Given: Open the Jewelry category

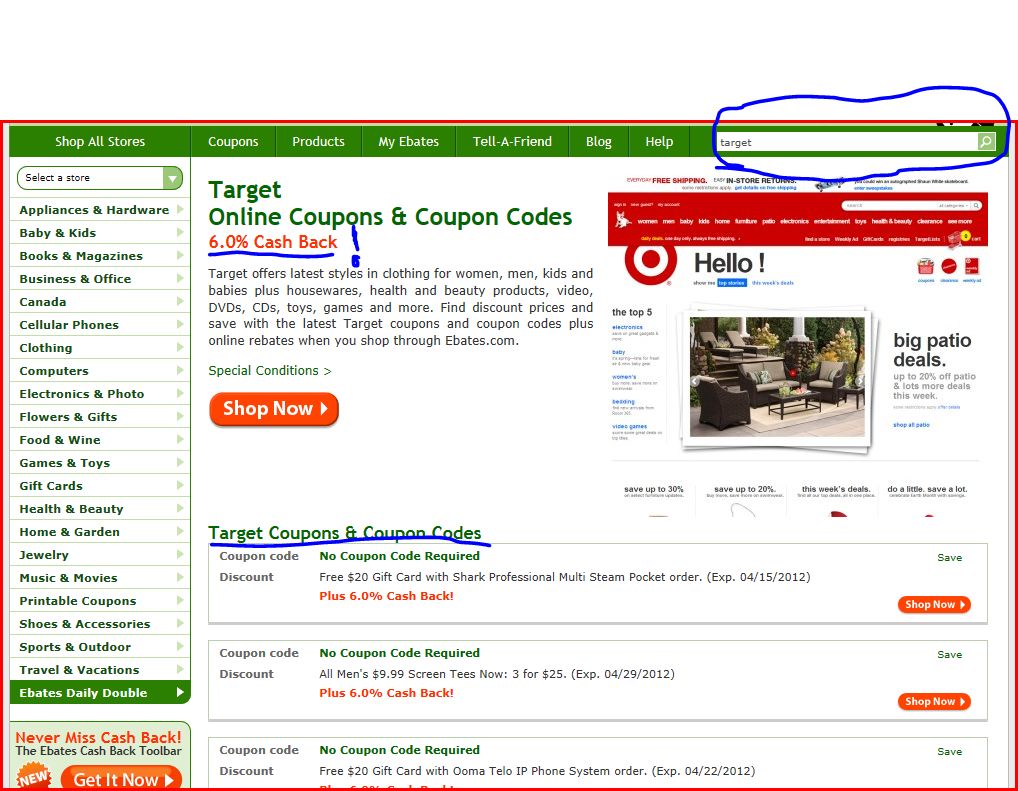Looking at the screenshot, I should [100, 555].
